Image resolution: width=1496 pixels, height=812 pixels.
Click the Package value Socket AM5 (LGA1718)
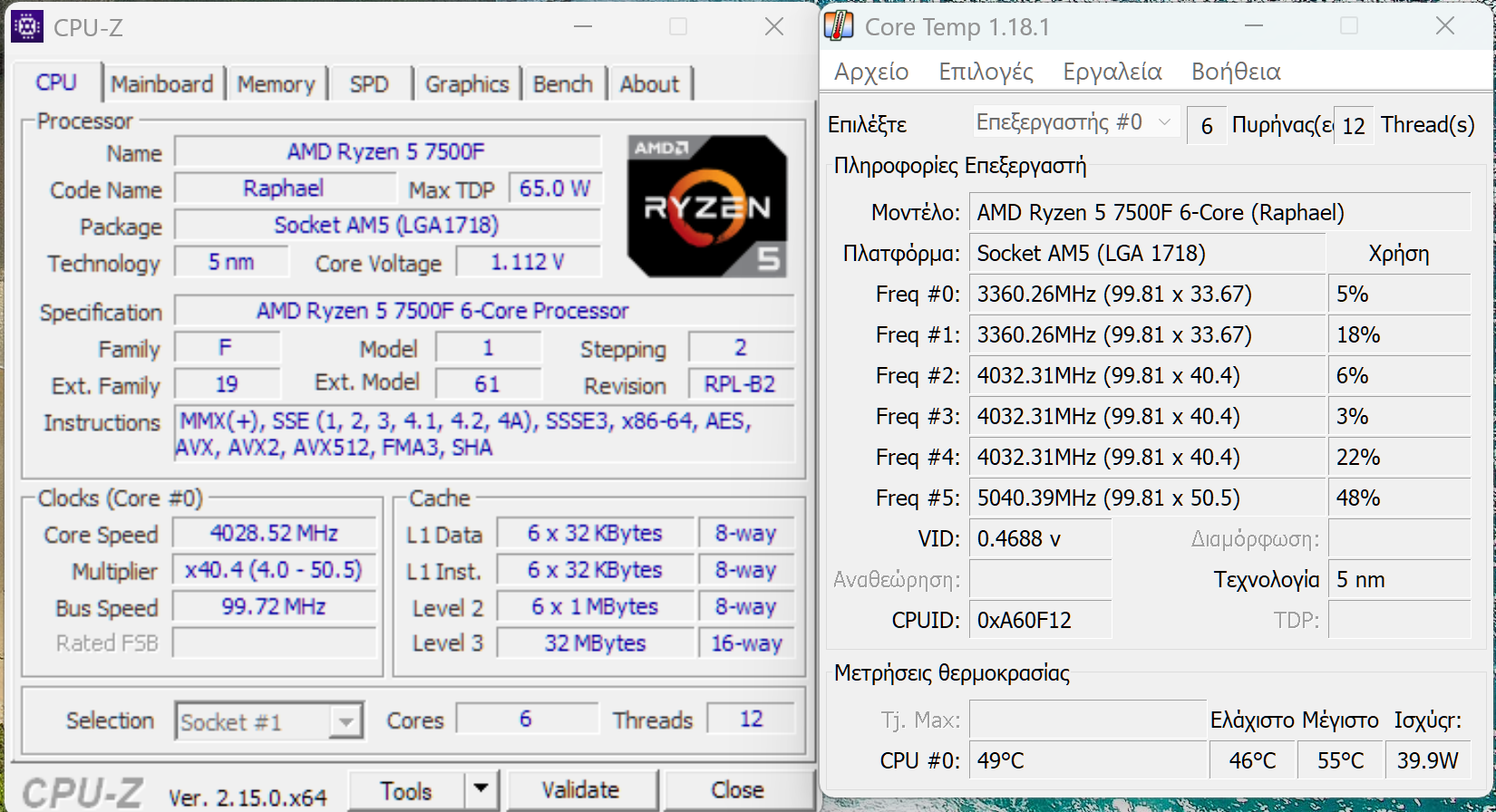coord(387,225)
